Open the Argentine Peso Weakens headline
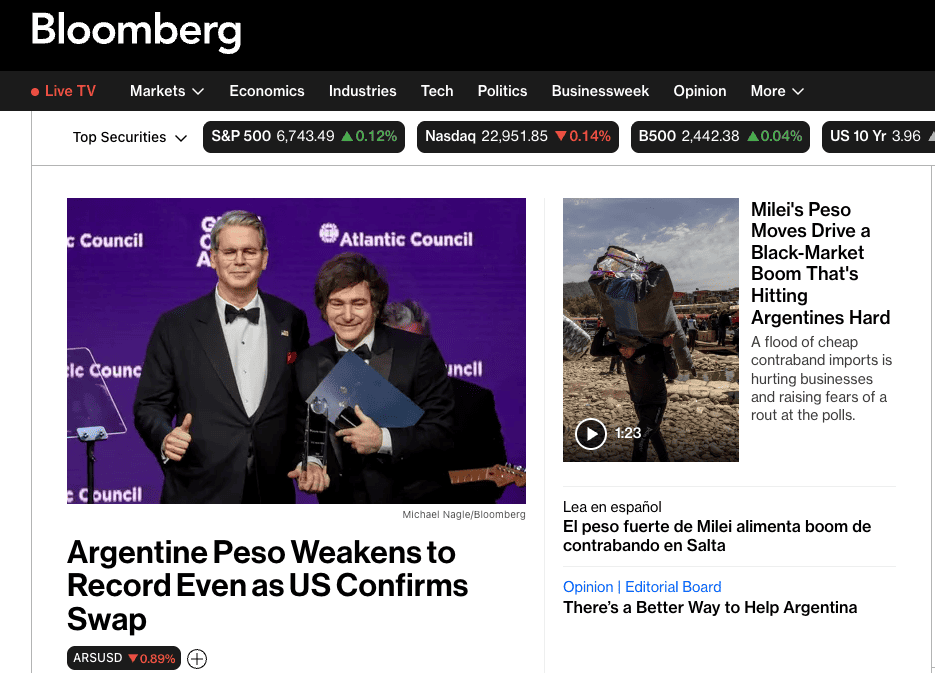This screenshot has height=673, width=935. [267, 585]
